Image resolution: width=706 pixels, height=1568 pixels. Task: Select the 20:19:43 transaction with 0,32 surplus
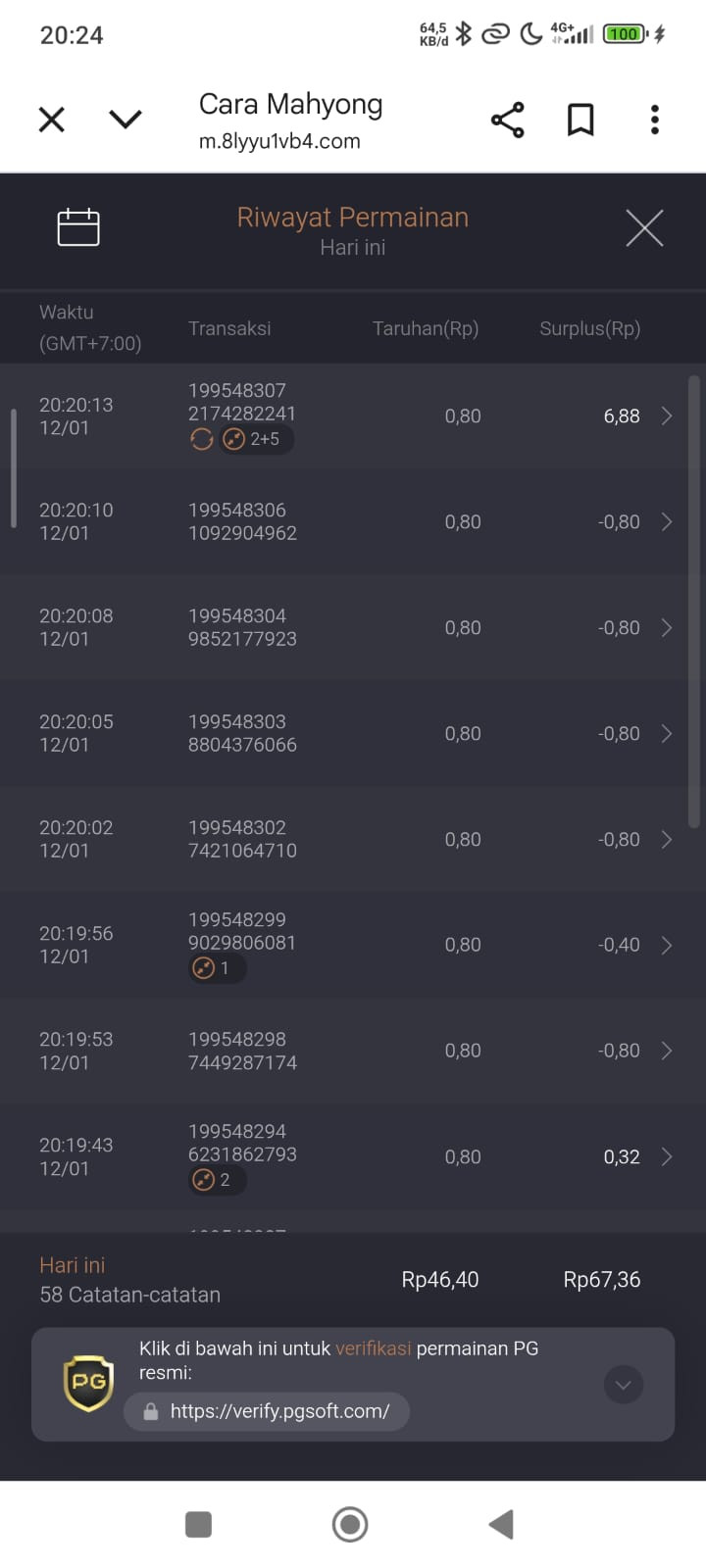(x=353, y=1156)
